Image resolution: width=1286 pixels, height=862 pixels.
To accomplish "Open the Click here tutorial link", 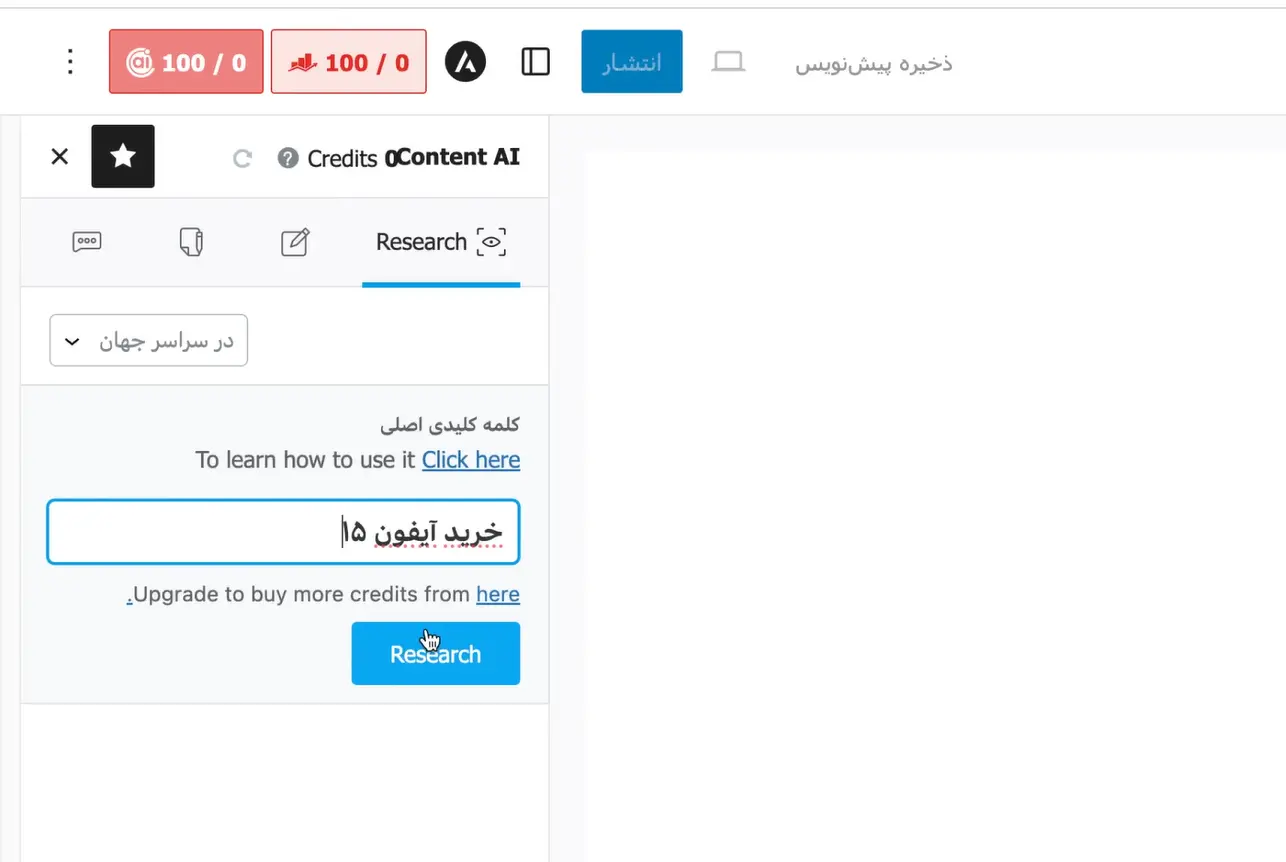I will pyautogui.click(x=471, y=460).
